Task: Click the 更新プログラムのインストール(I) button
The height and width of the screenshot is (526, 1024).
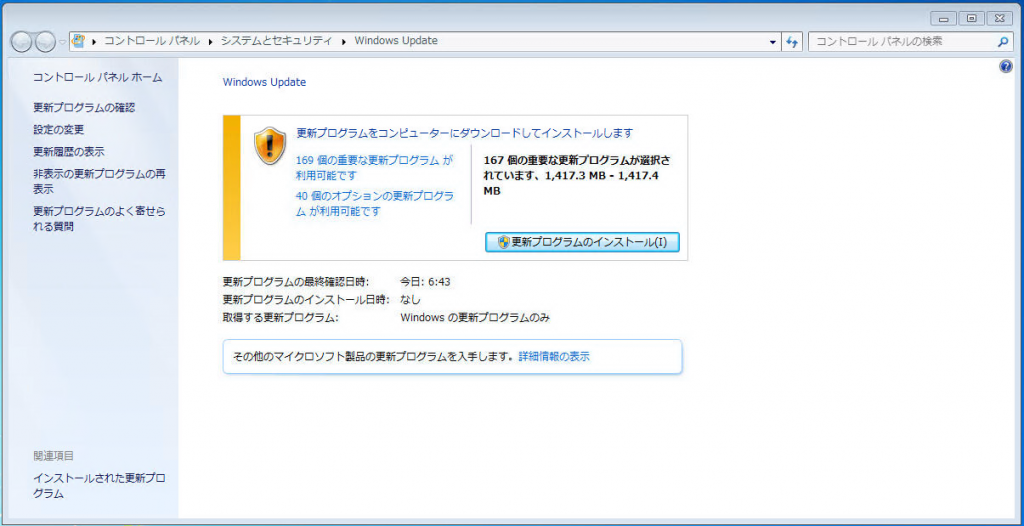Action: pos(583,242)
